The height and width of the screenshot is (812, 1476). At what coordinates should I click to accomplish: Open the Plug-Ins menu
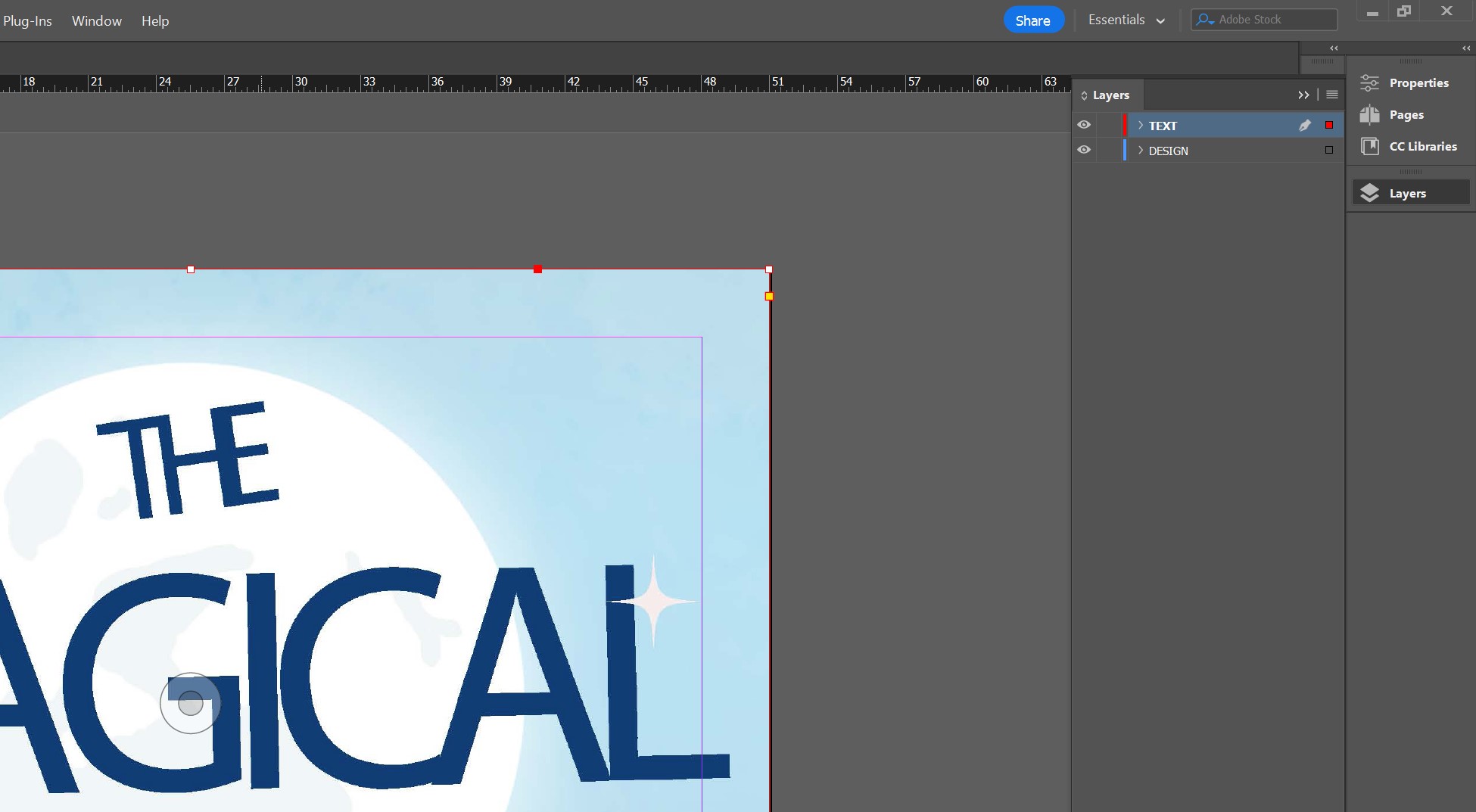[x=27, y=20]
